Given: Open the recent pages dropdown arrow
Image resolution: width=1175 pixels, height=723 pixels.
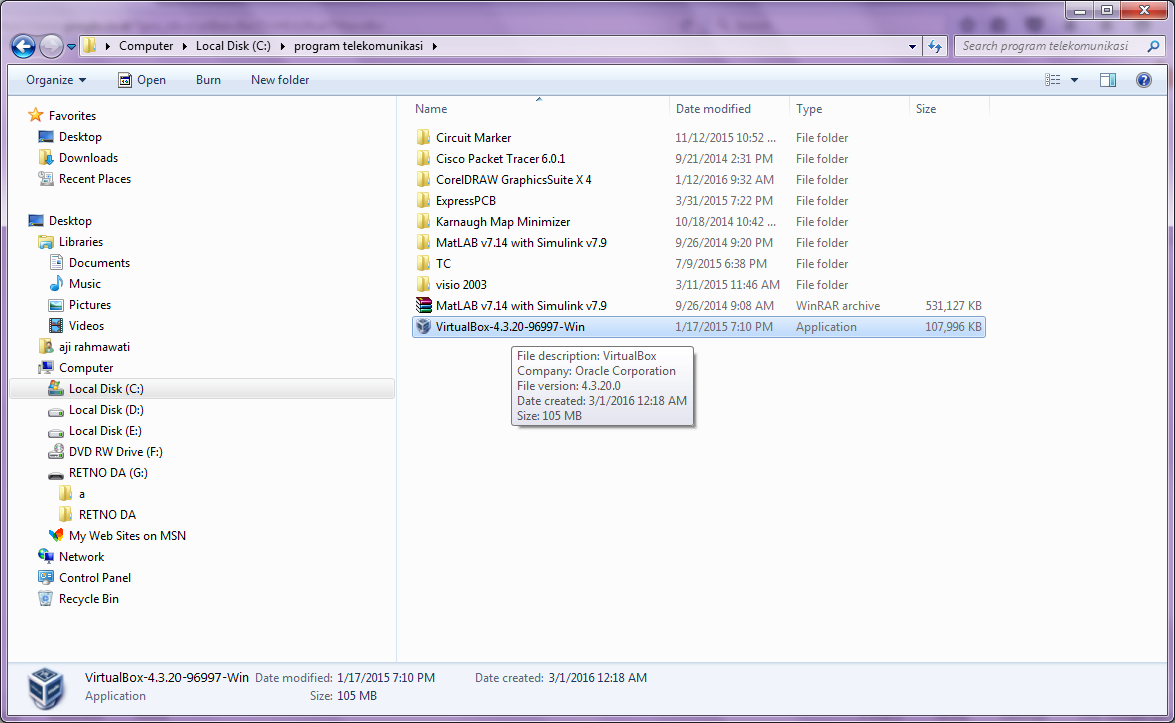Looking at the screenshot, I should (71, 46).
